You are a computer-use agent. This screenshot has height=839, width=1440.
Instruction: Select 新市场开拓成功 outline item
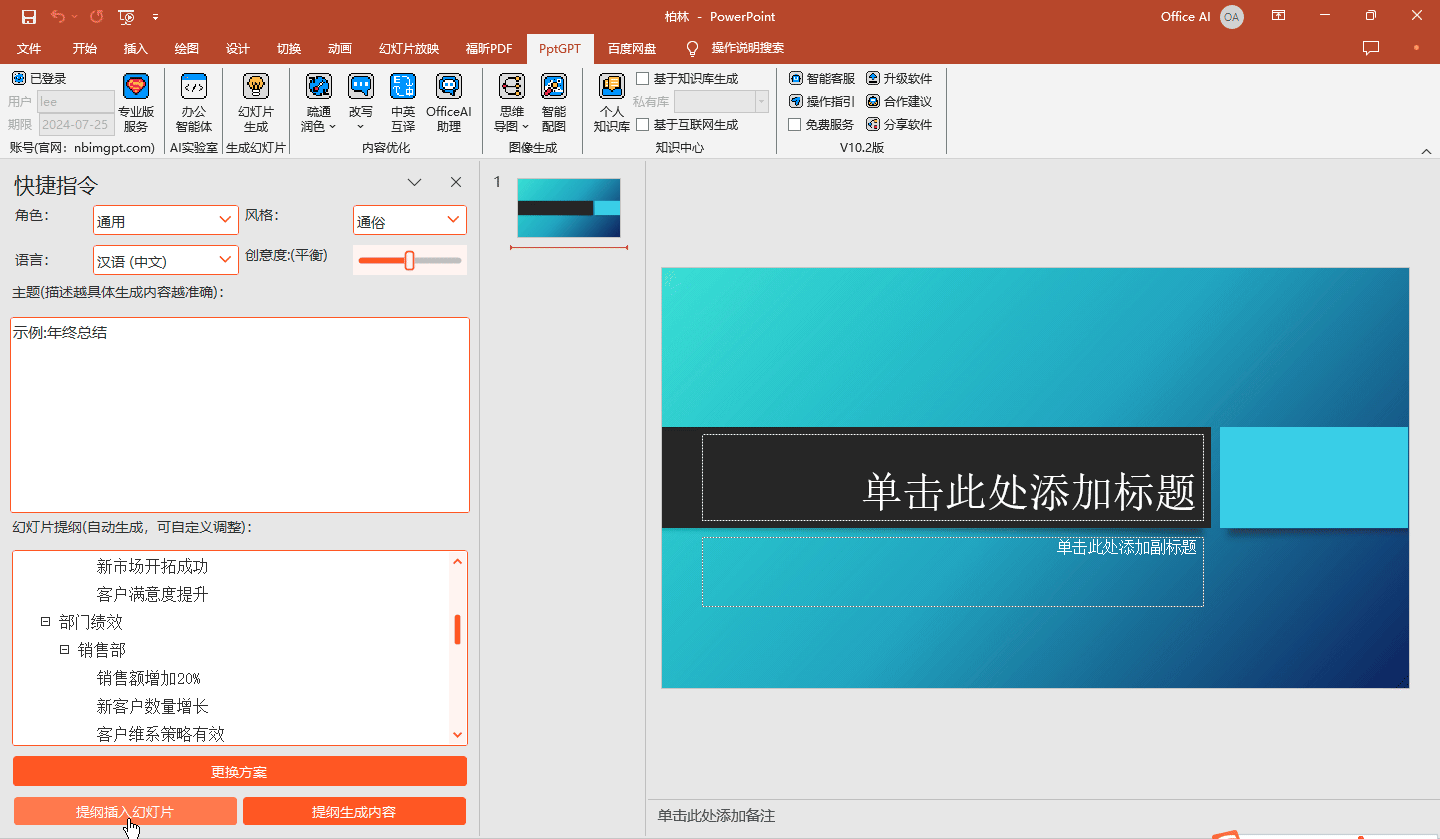click(x=153, y=566)
